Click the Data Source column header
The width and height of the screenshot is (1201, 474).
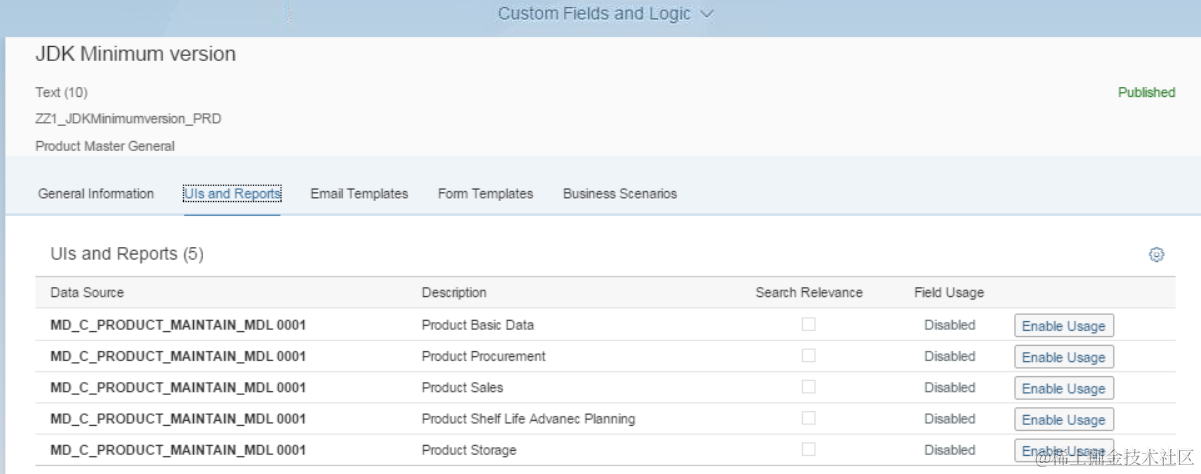(87, 293)
